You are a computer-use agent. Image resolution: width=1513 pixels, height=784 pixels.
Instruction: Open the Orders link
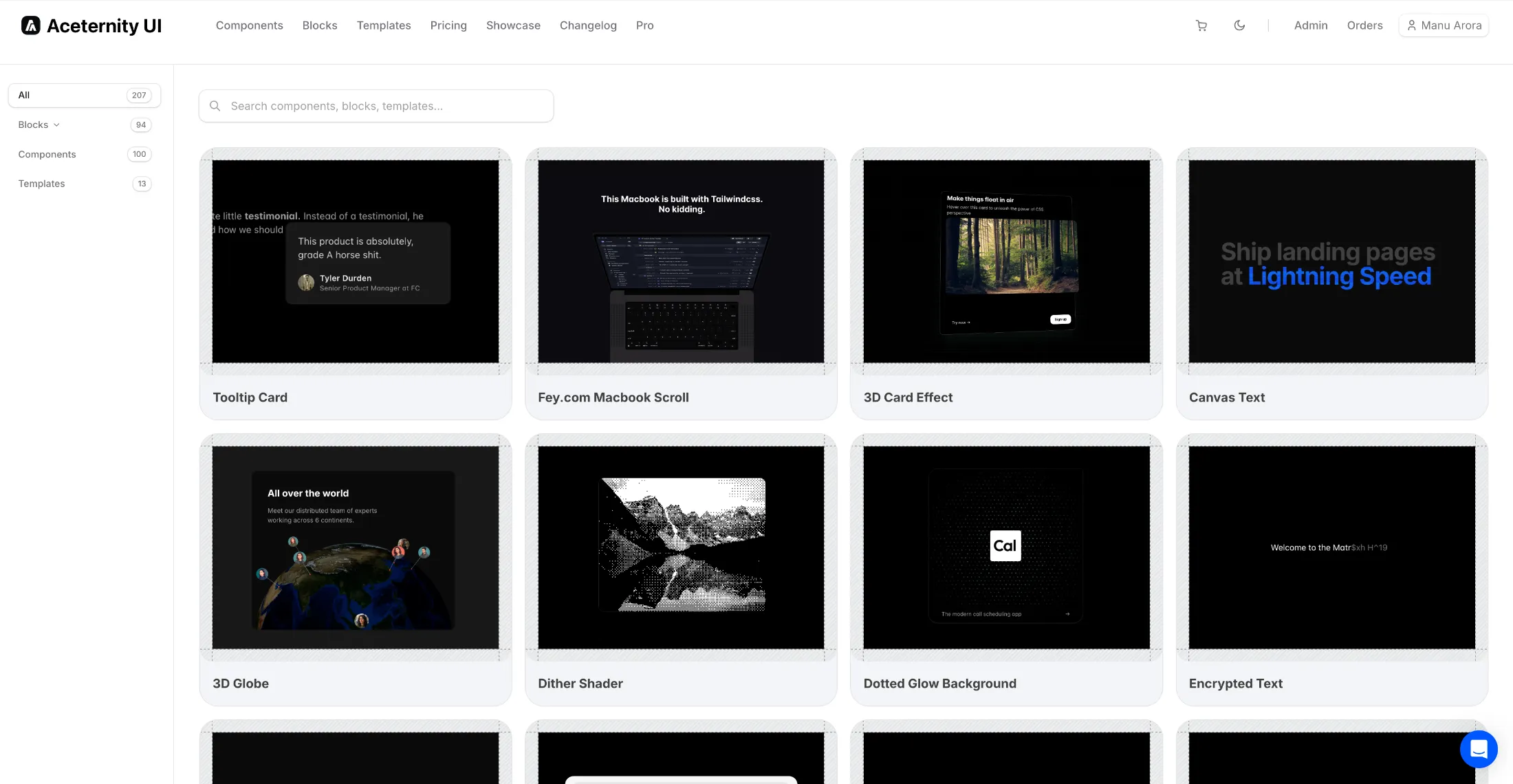(1364, 25)
